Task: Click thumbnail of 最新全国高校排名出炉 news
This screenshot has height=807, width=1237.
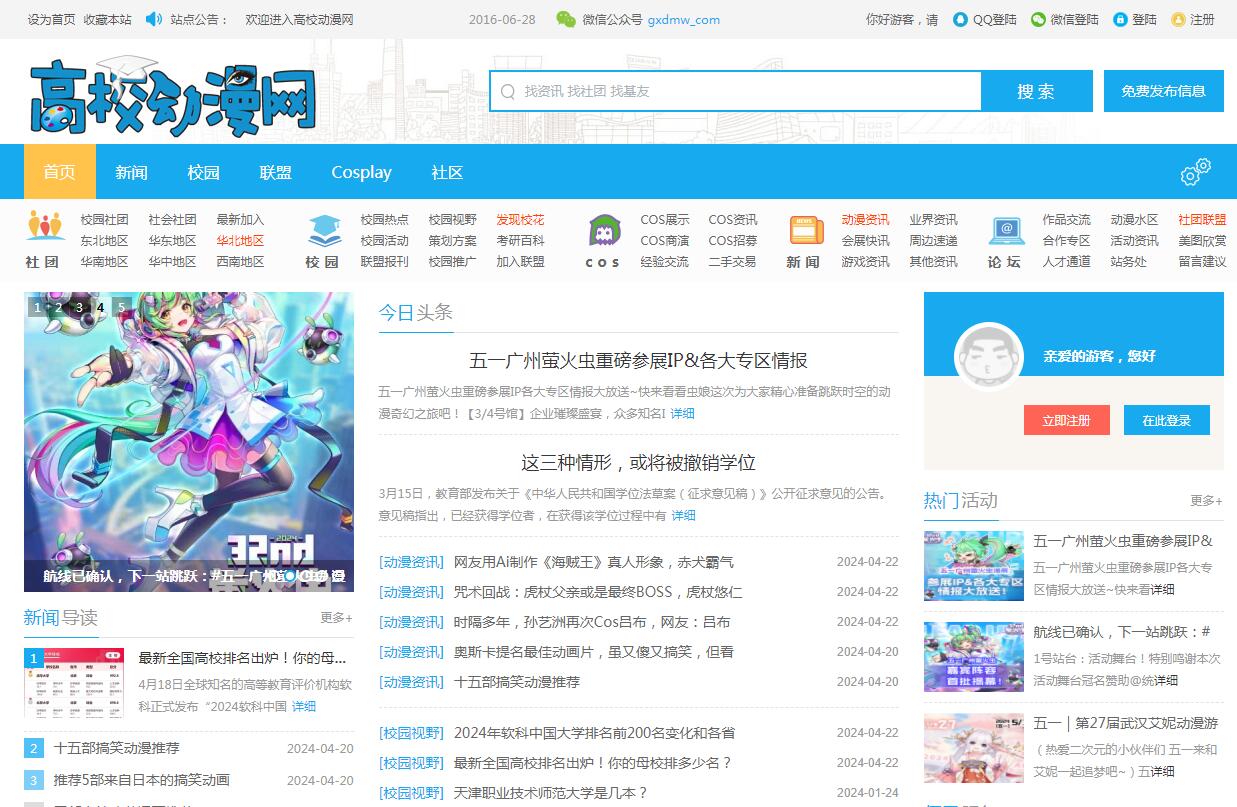Action: click(74, 682)
